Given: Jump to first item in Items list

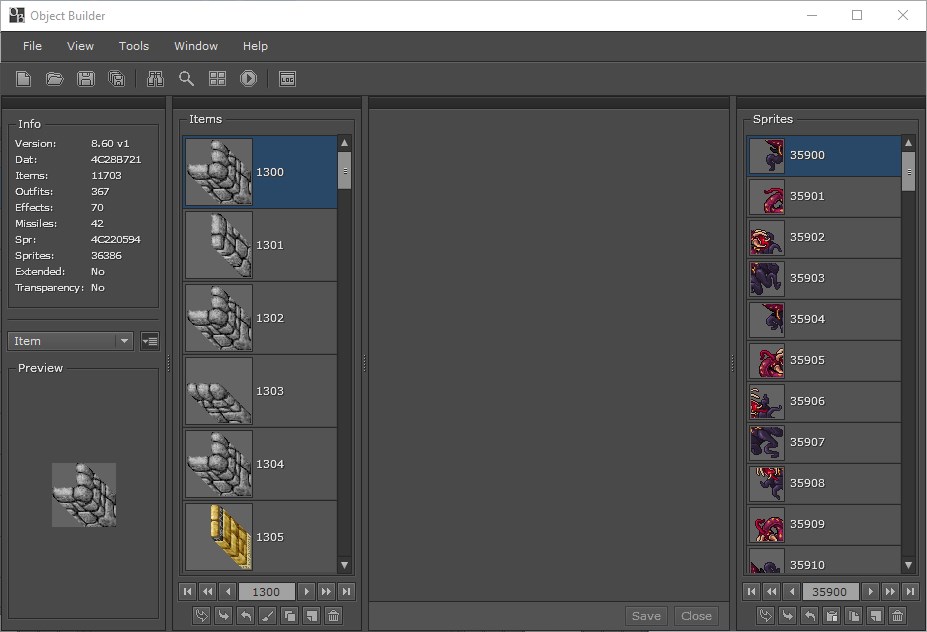Looking at the screenshot, I should (x=187, y=592).
